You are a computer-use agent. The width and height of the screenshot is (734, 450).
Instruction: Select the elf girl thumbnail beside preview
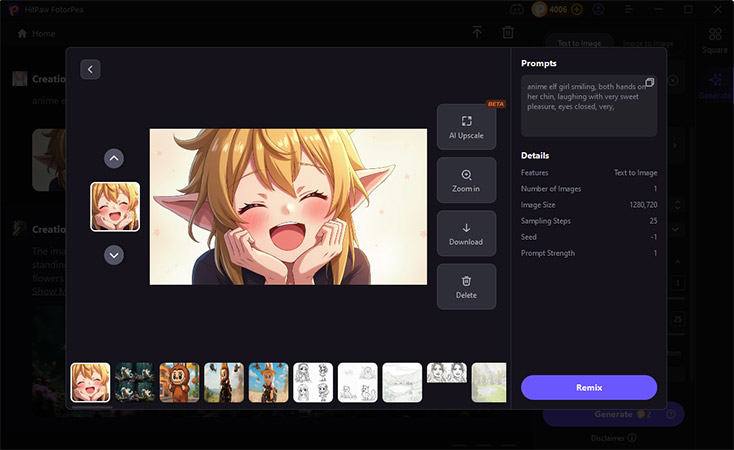[x=115, y=207]
